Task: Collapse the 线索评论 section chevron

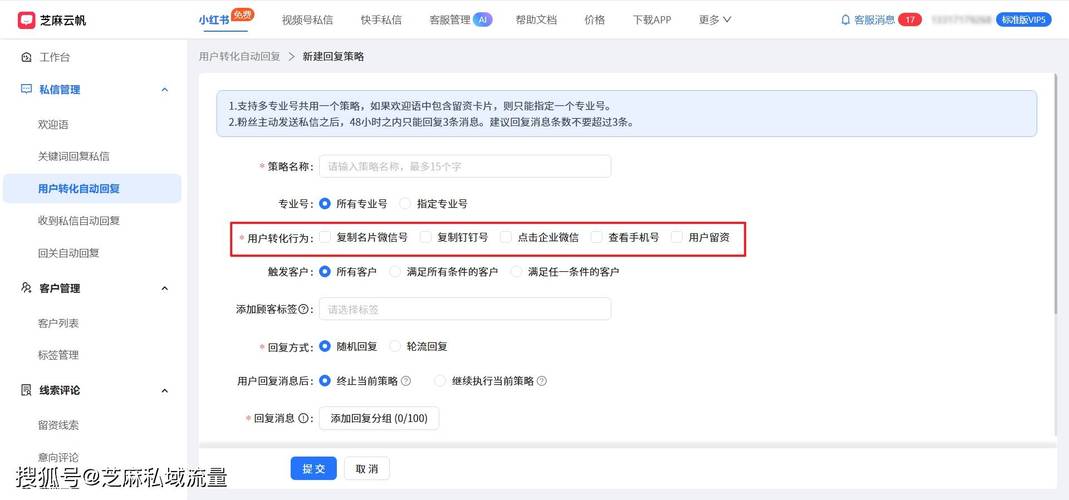Action: pos(164,390)
